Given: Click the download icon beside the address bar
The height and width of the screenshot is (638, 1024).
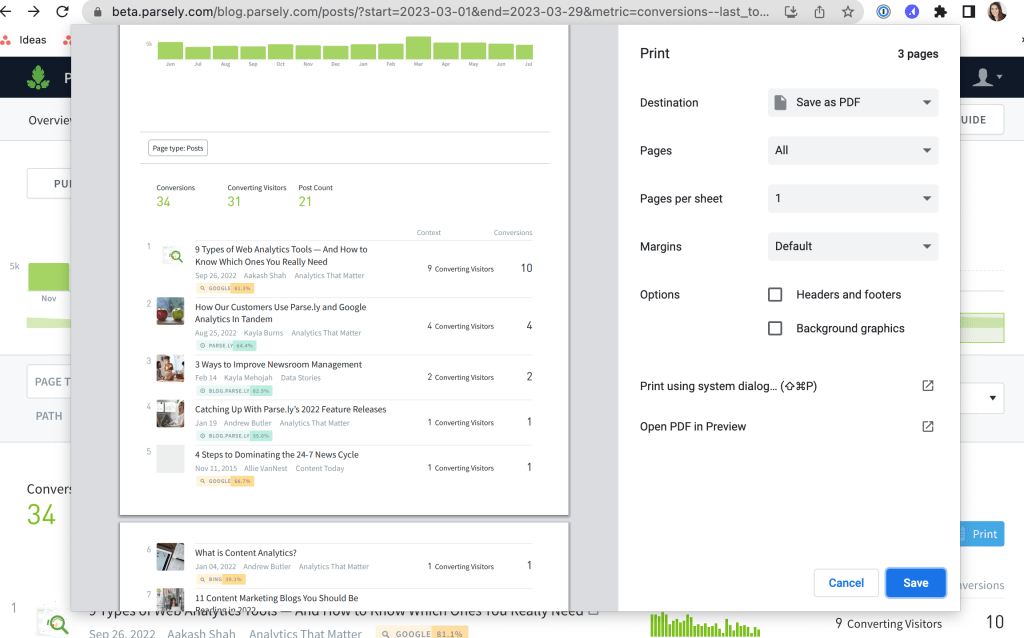Looking at the screenshot, I should click(x=791, y=12).
